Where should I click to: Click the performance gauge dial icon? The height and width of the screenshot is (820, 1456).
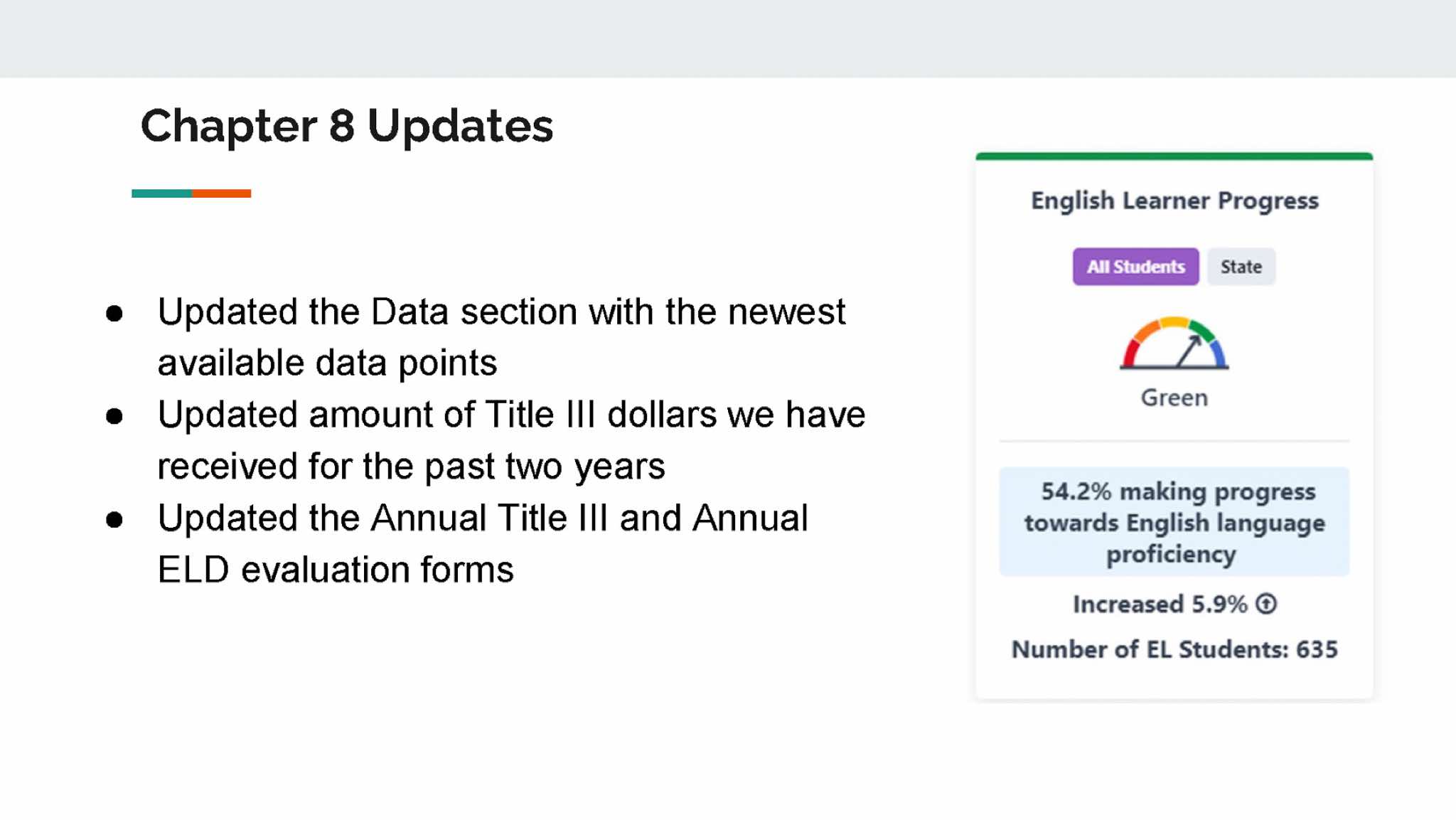click(1174, 344)
